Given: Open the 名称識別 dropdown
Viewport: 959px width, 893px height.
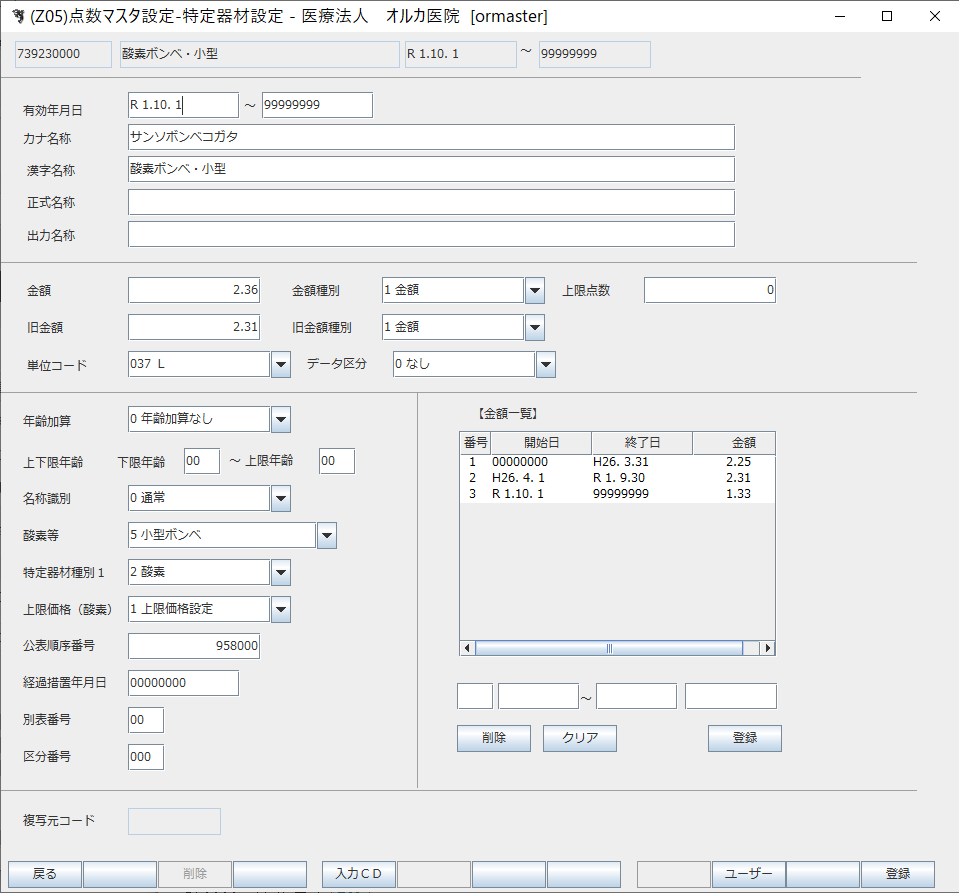Looking at the screenshot, I should [x=281, y=498].
